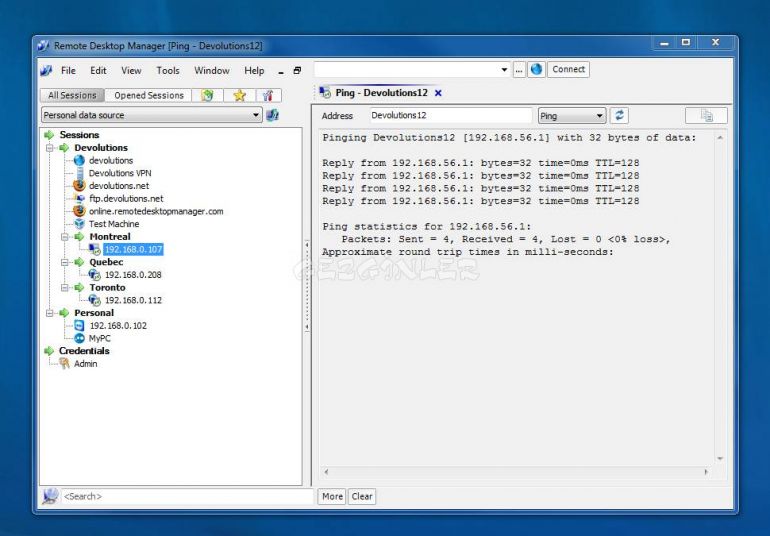Select session 192.168.0.208
The height and width of the screenshot is (536, 770).
133,275
